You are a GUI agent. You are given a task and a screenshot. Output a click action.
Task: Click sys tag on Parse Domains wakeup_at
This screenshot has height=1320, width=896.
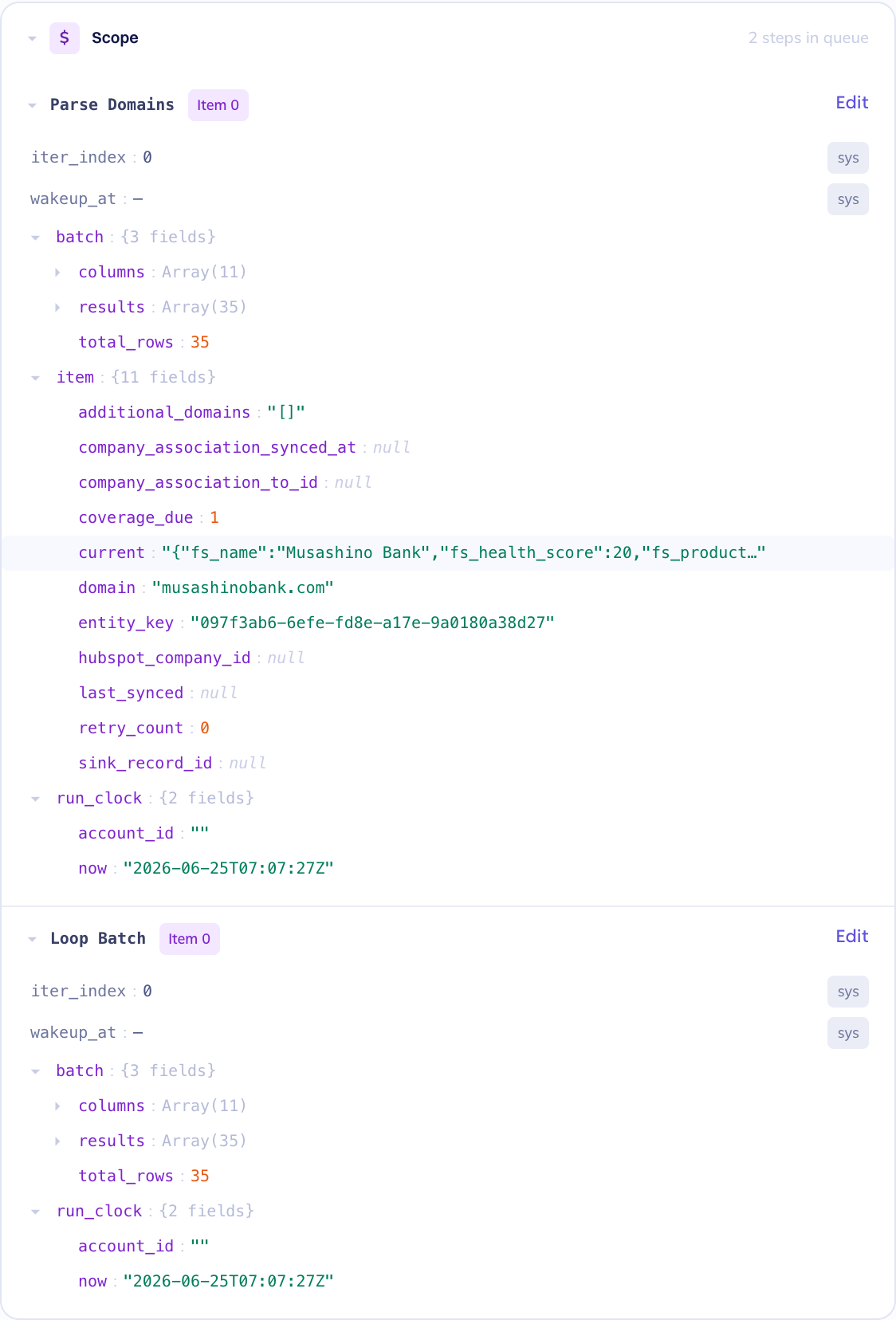tap(848, 199)
